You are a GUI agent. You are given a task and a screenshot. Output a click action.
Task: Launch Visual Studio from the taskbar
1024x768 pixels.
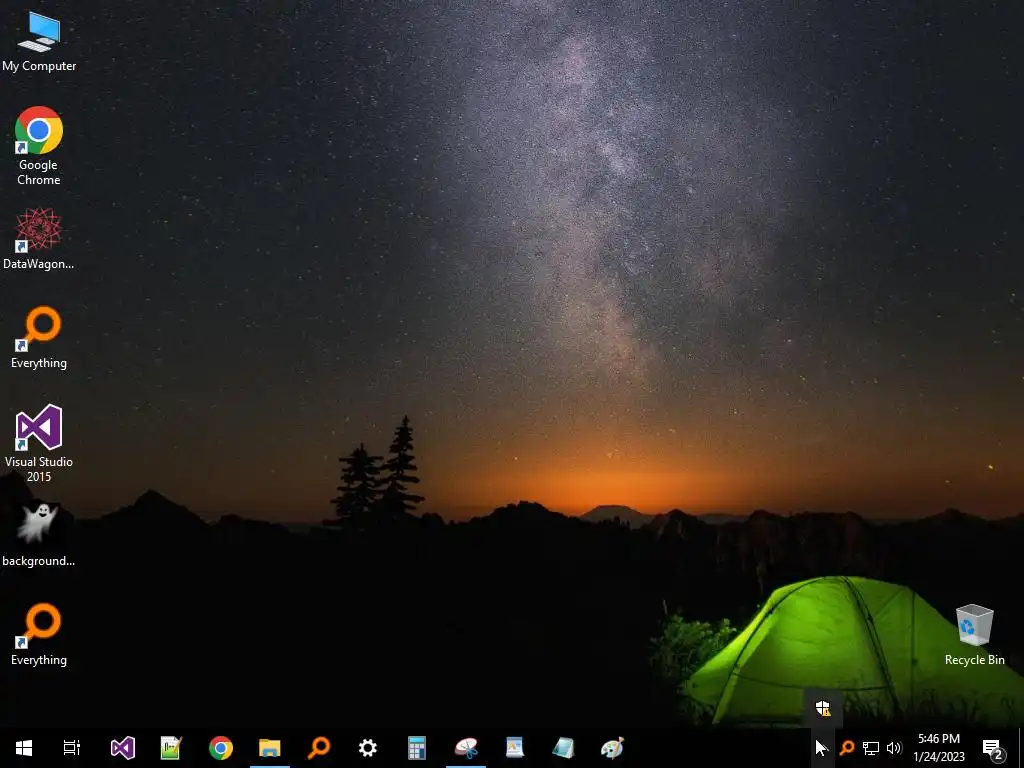click(x=123, y=748)
